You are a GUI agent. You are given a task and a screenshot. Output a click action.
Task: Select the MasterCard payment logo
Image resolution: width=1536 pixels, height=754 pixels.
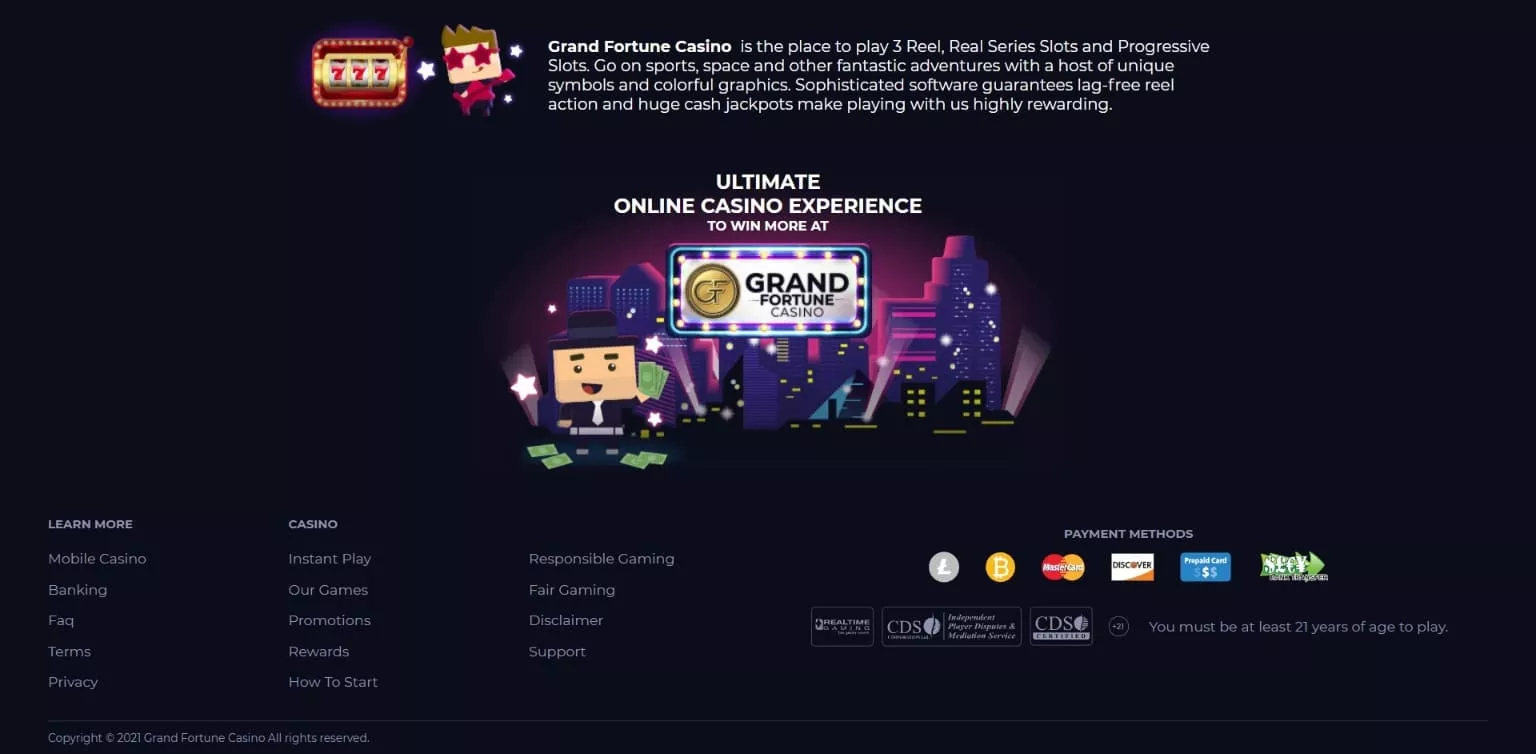(1063, 567)
